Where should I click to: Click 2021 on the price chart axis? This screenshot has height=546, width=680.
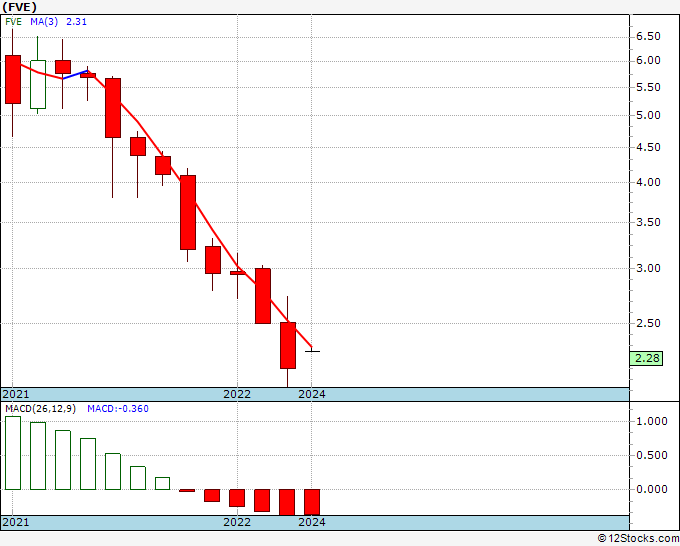pyautogui.click(x=16, y=394)
